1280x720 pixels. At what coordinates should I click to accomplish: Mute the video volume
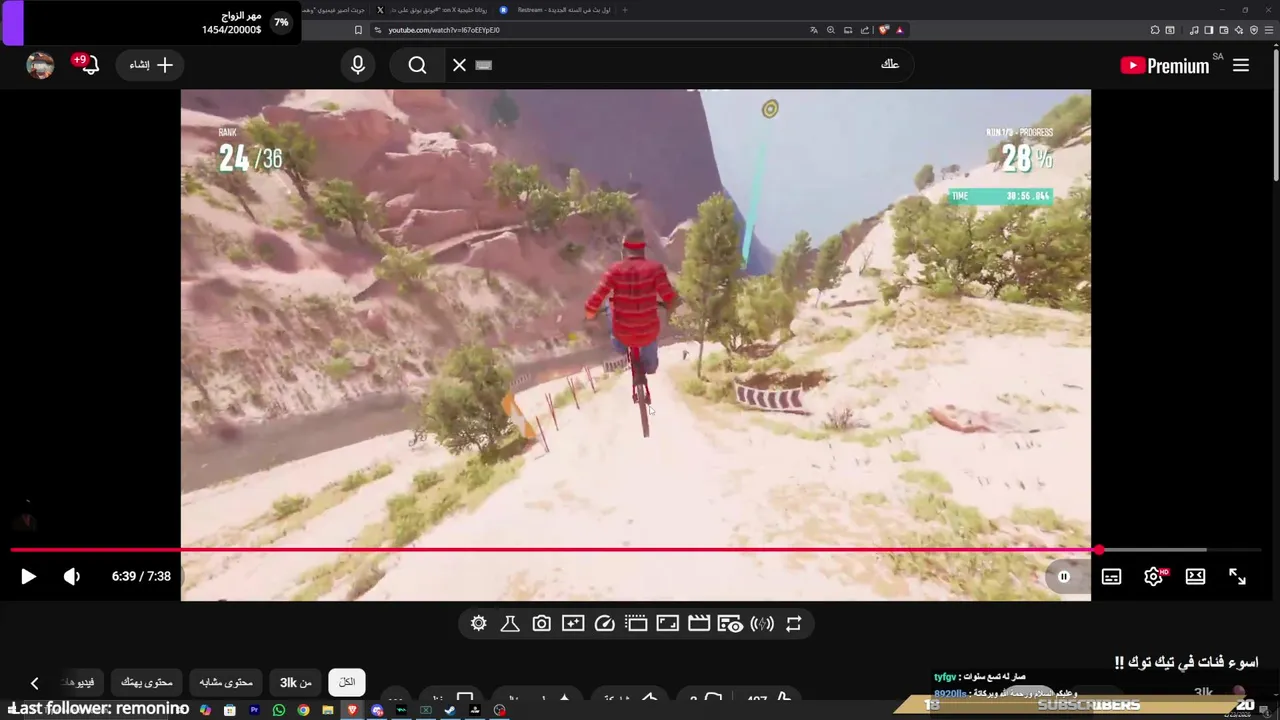[72, 576]
